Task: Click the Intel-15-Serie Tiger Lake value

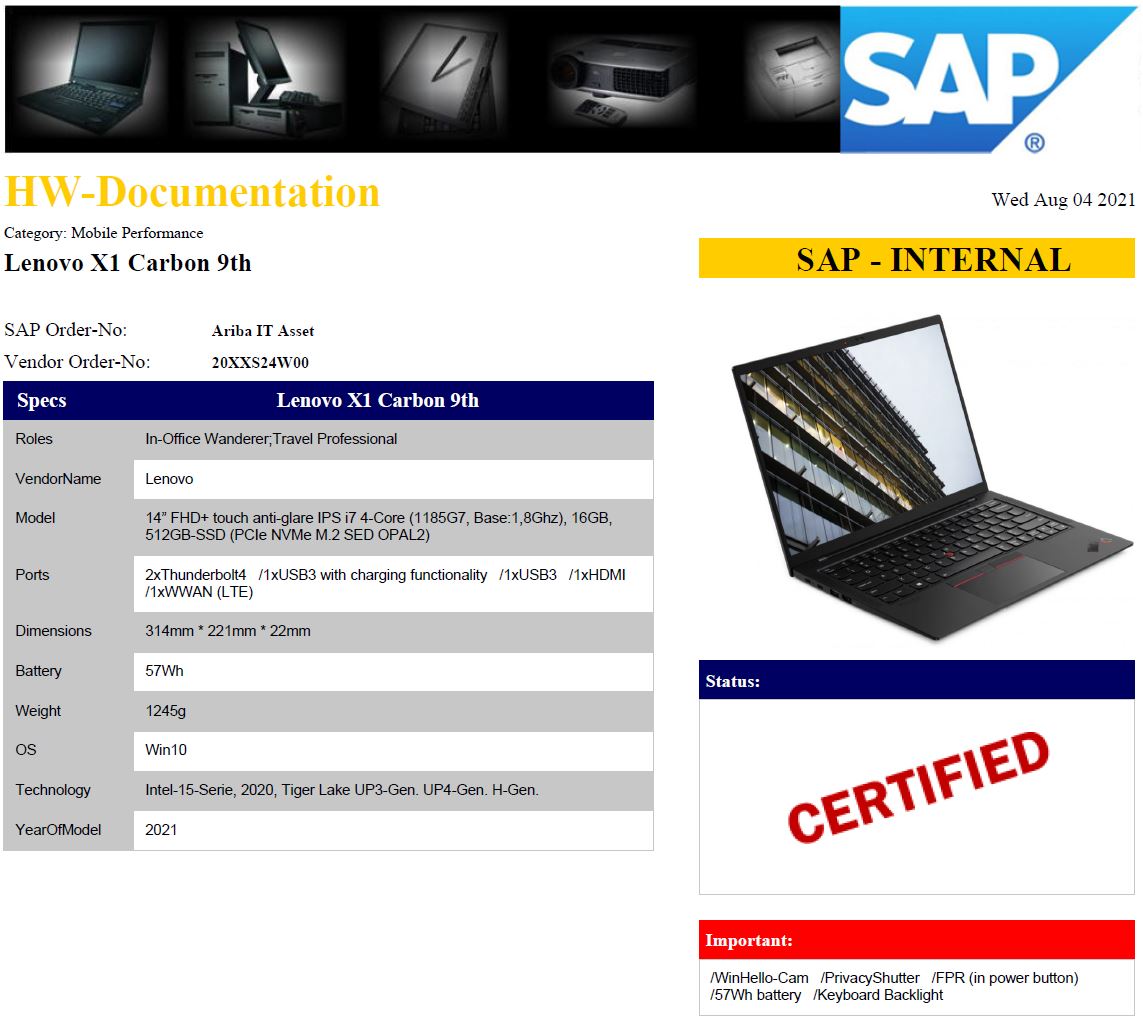Action: point(342,790)
